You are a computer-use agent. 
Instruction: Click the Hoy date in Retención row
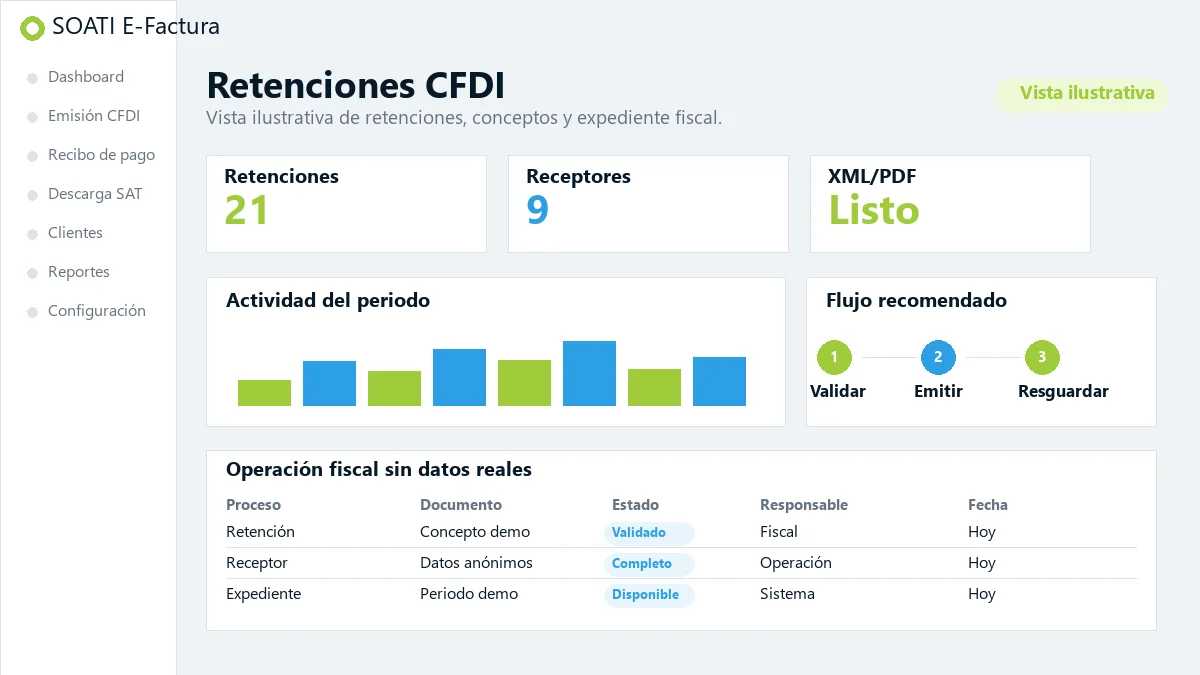tap(982, 532)
